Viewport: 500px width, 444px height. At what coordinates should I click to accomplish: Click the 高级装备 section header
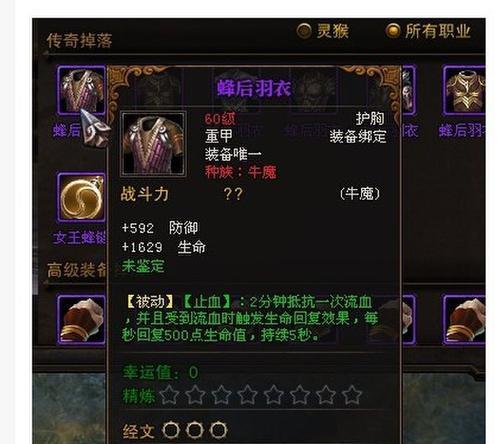77,270
